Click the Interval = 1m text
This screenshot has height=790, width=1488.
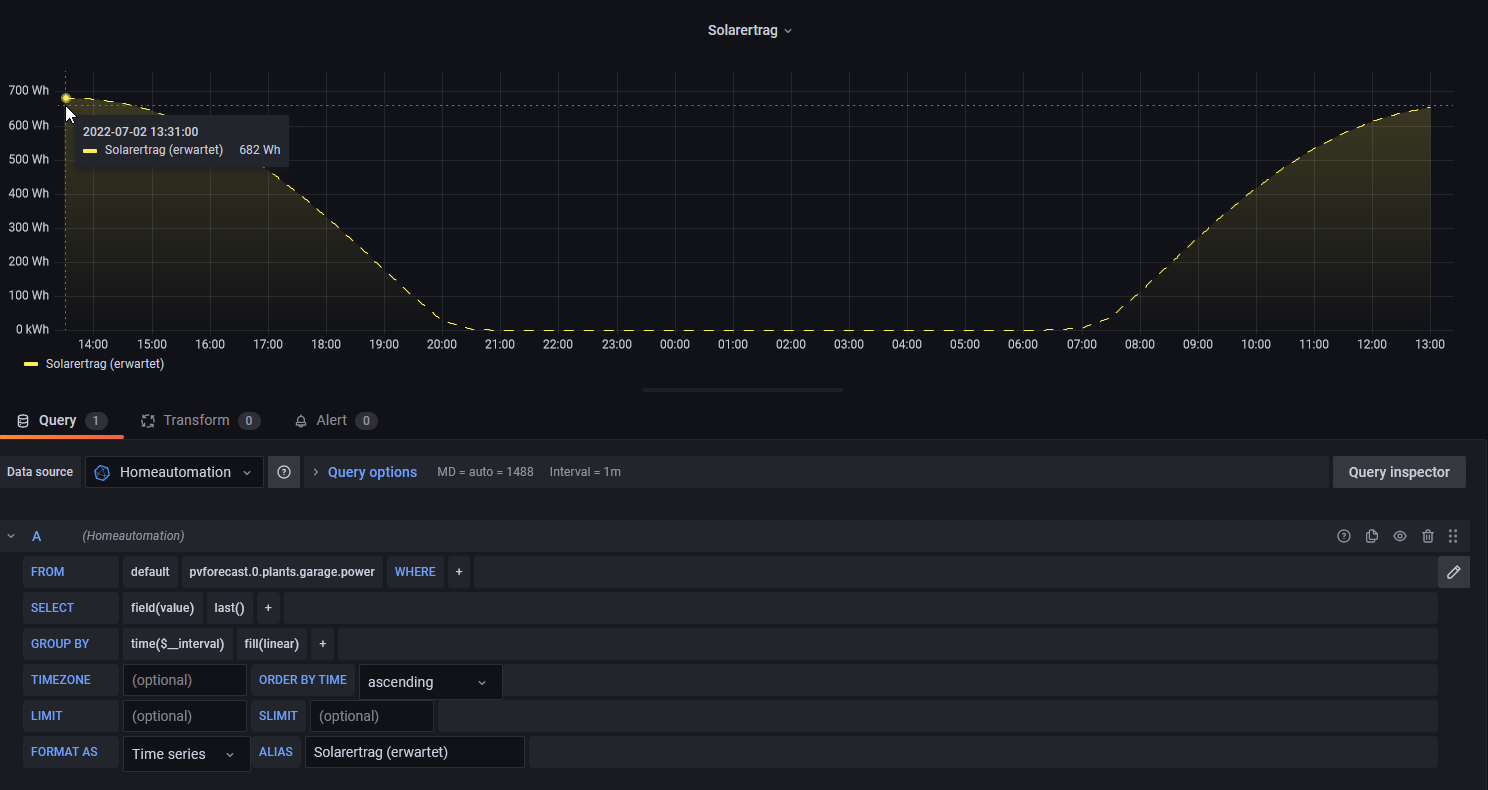(585, 472)
